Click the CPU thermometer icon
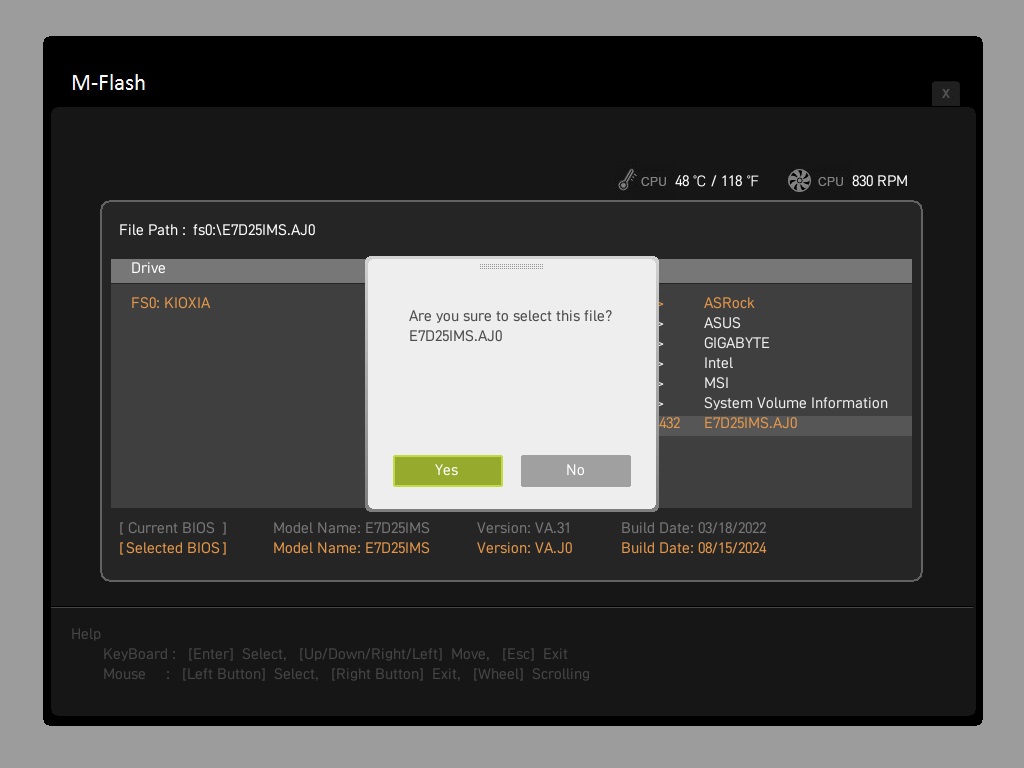This screenshot has height=768, width=1024. 627,180
